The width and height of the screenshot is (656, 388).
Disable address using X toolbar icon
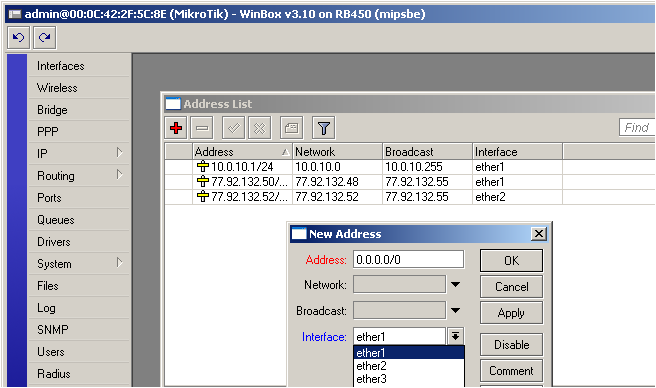[x=259, y=128]
